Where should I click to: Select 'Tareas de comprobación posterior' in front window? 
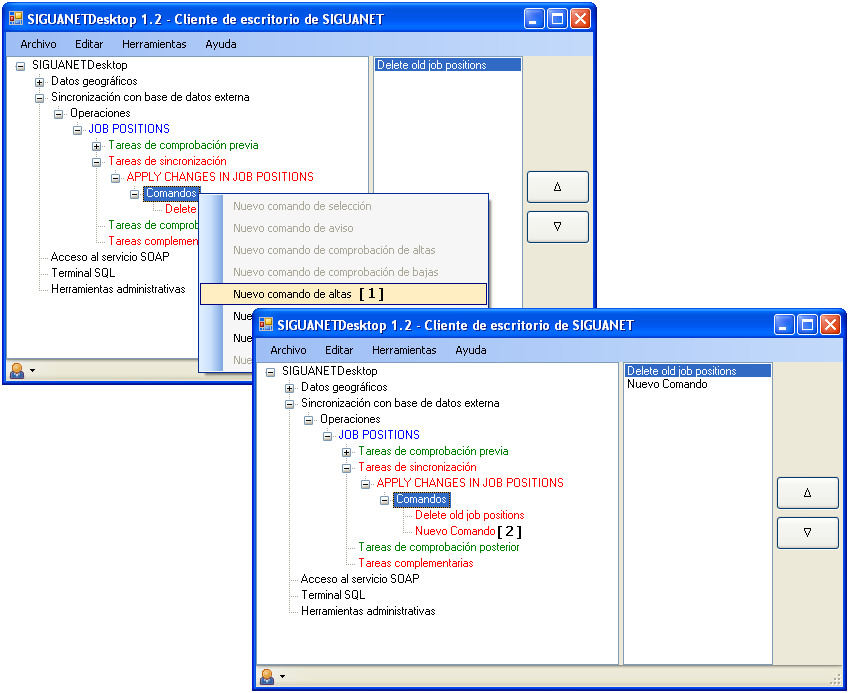[439, 547]
